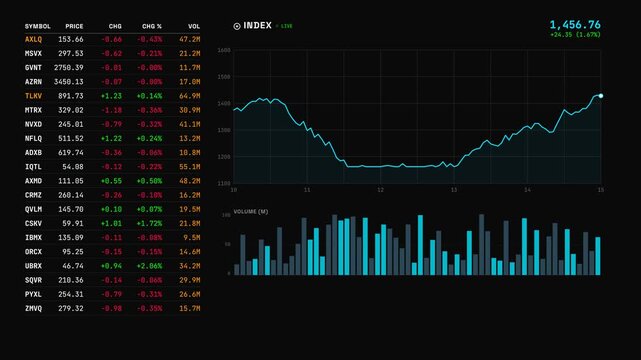The image size is (641, 360).
Task: Select the MSVX ticker symbol
Action: [33, 54]
